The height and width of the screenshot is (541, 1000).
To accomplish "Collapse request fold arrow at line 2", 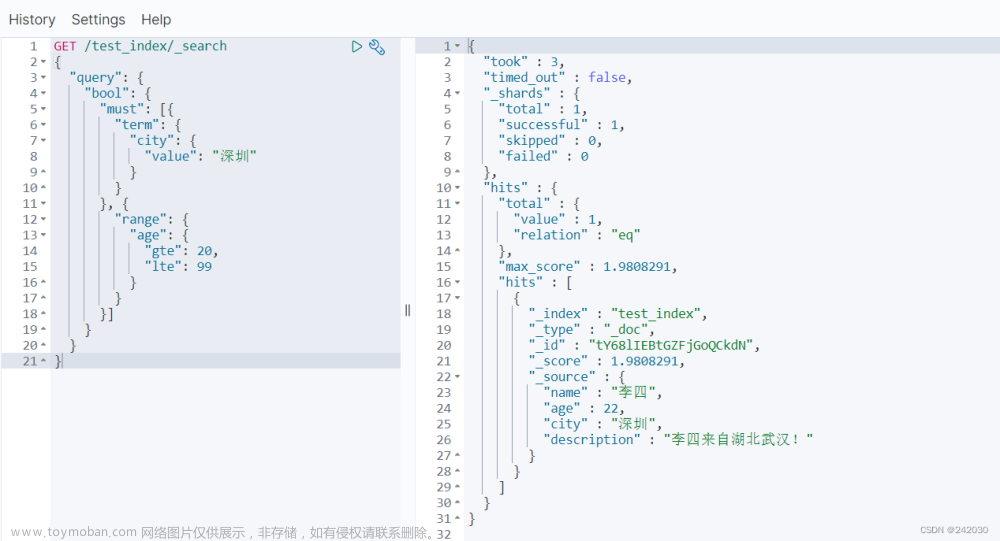I will pyautogui.click(x=43, y=63).
